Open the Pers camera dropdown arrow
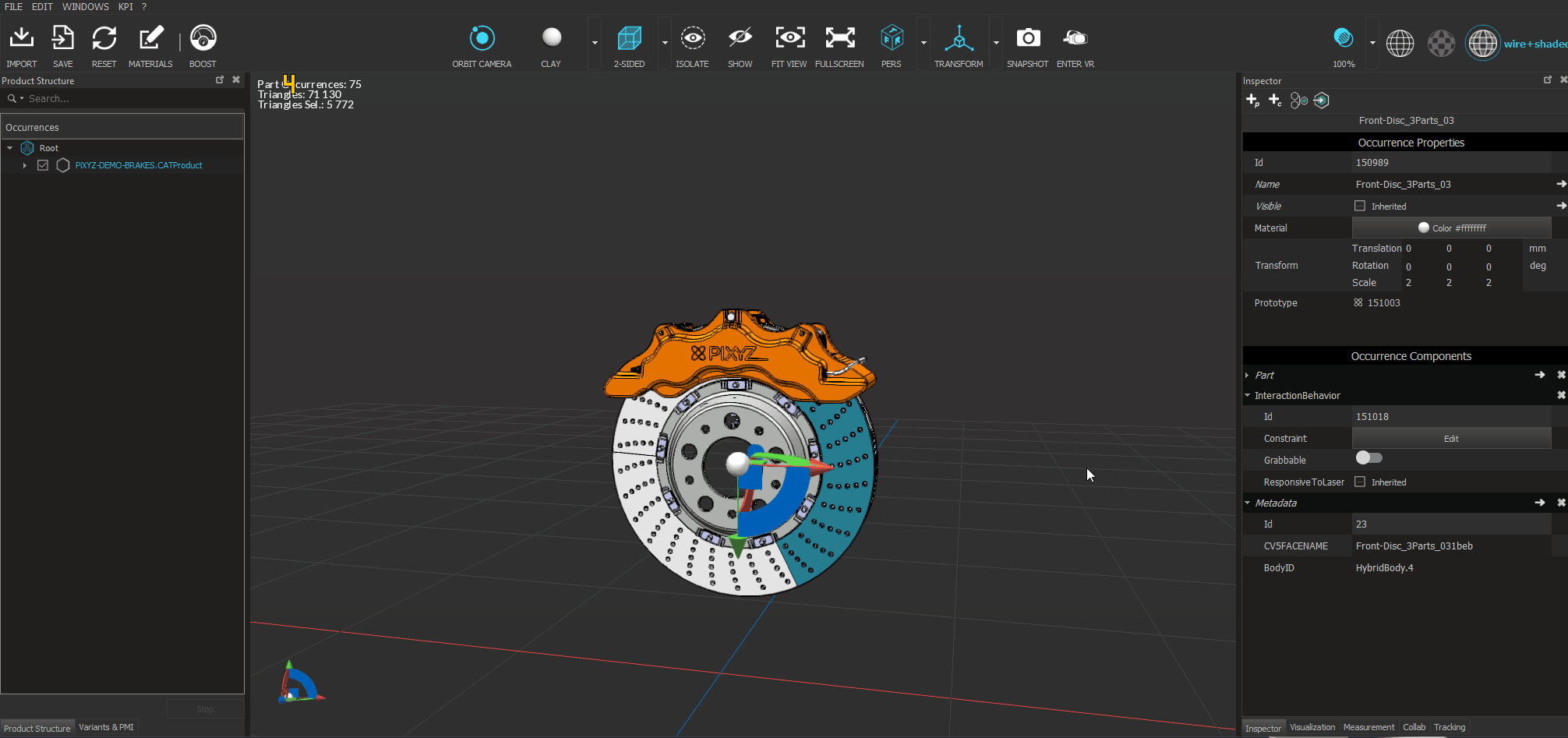 pyautogui.click(x=923, y=43)
